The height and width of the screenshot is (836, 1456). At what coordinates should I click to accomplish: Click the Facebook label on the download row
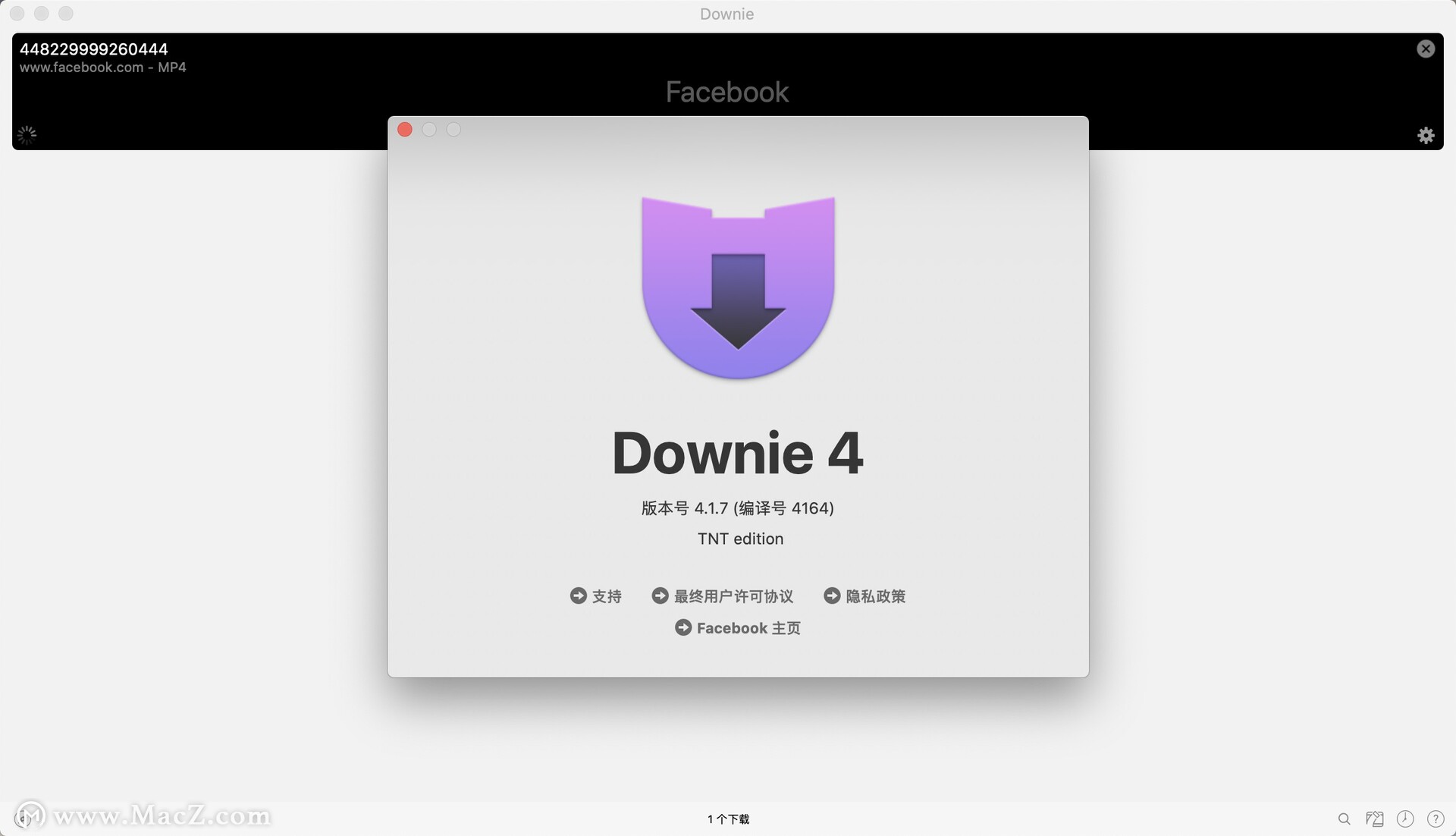click(x=727, y=92)
